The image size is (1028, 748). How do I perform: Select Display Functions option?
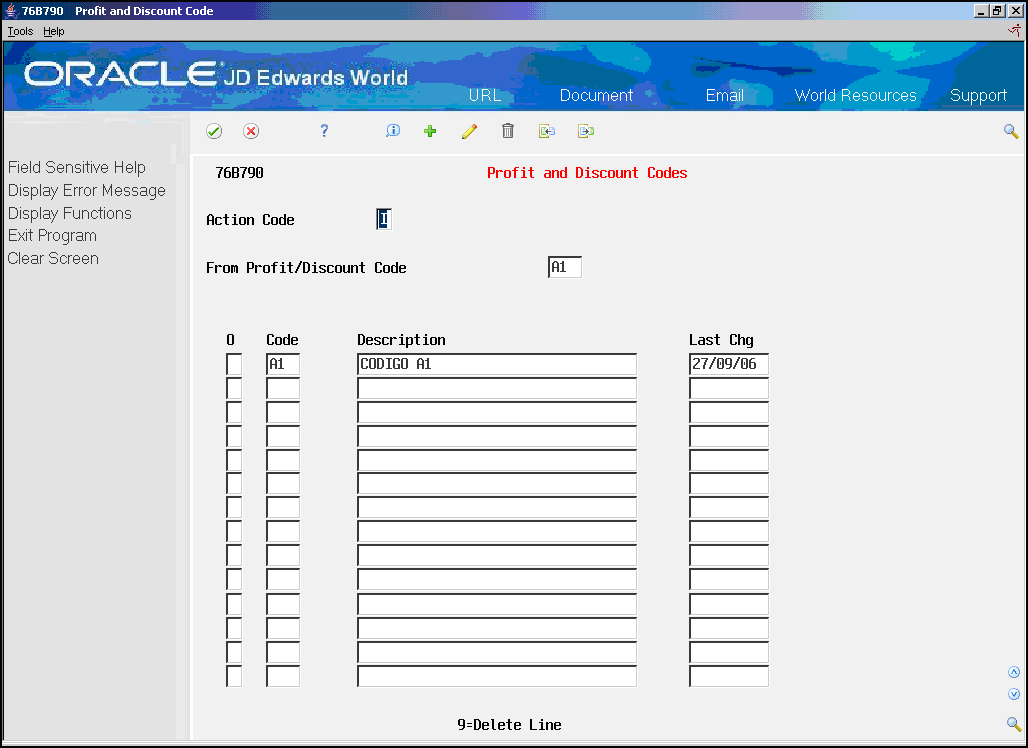pyautogui.click(x=69, y=213)
